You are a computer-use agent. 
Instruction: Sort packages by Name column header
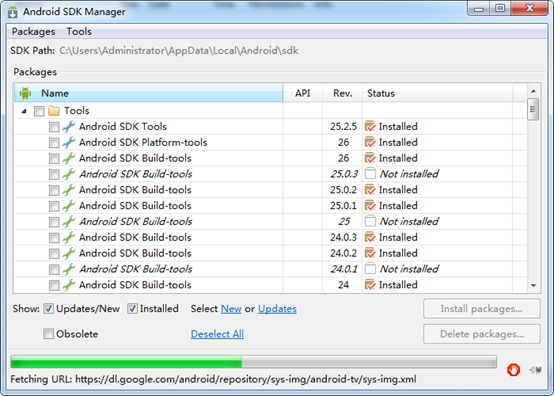click(148, 93)
